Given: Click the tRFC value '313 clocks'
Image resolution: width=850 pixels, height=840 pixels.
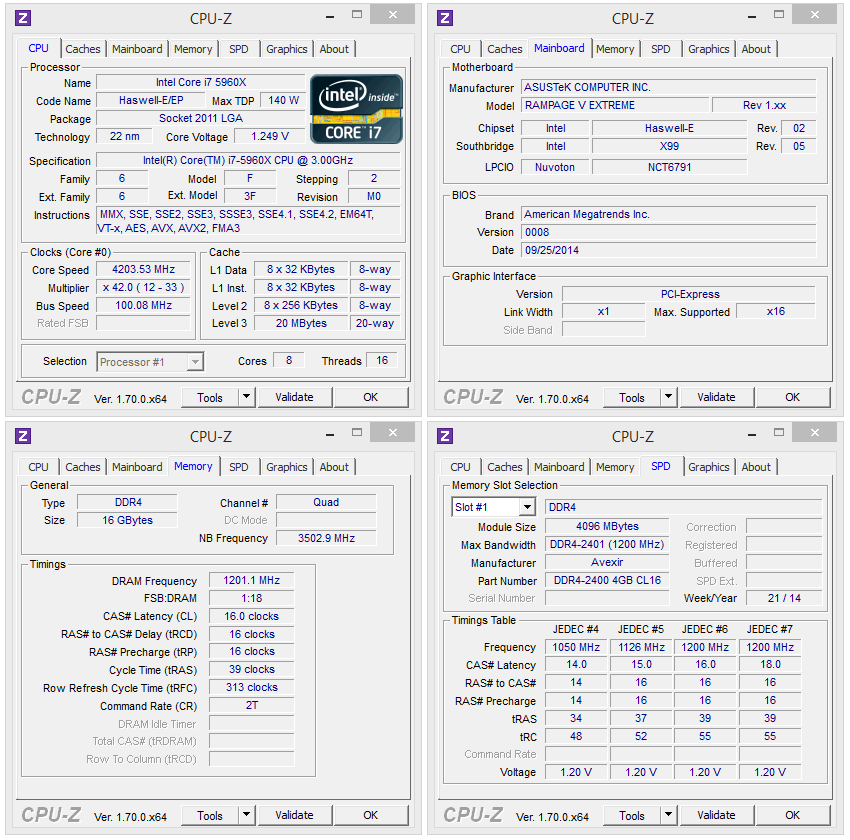Looking at the screenshot, I should tap(252, 687).
